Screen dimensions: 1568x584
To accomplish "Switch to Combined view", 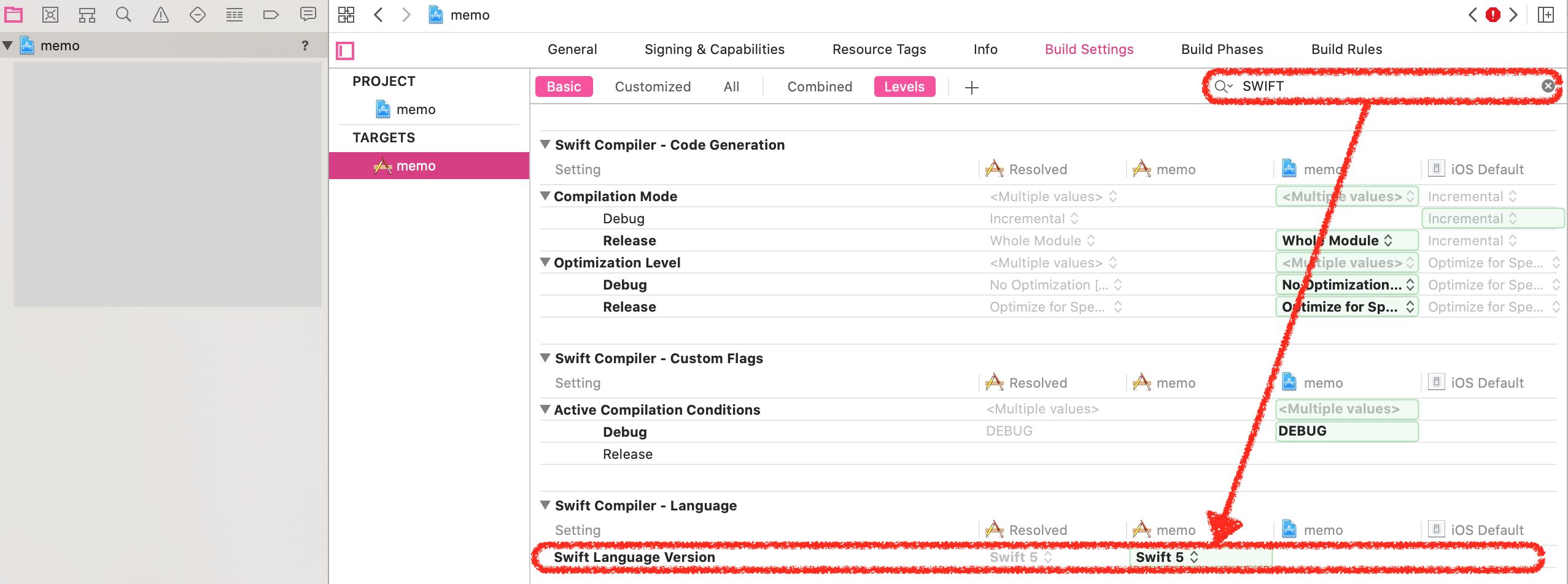I will coord(820,86).
